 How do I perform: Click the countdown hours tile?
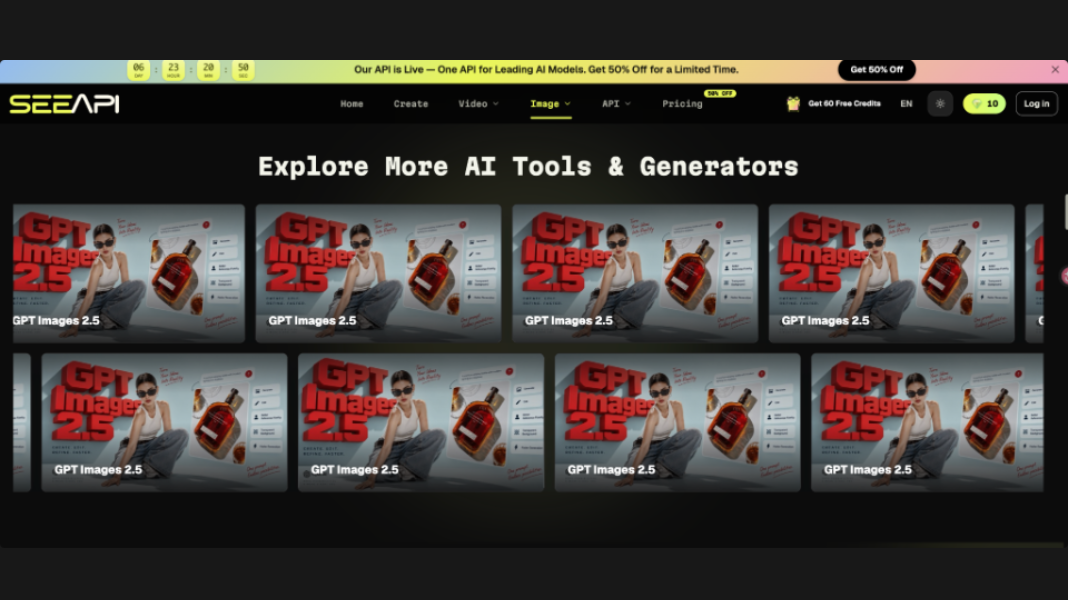click(173, 70)
